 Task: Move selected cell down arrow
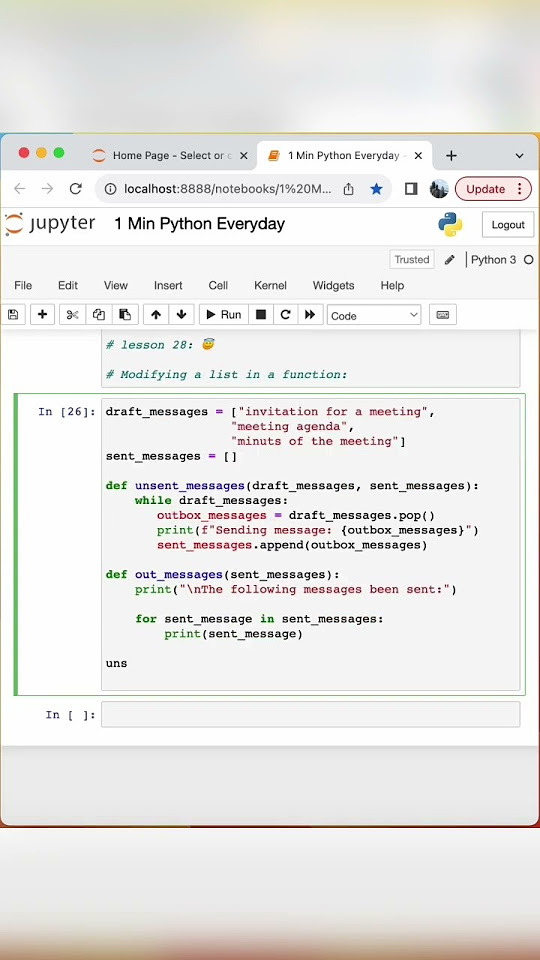coord(181,315)
